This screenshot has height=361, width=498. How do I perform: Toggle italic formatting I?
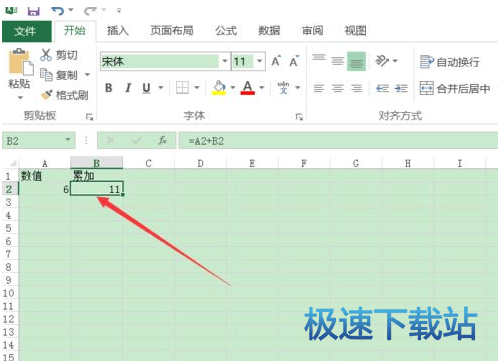click(x=128, y=88)
